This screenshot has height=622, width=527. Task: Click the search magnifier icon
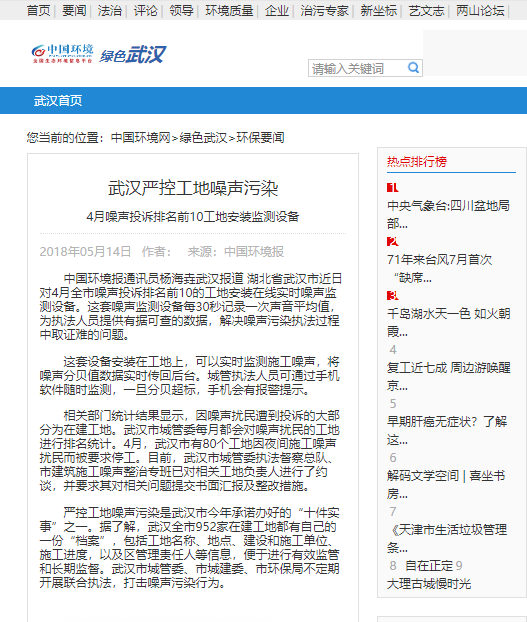point(414,68)
